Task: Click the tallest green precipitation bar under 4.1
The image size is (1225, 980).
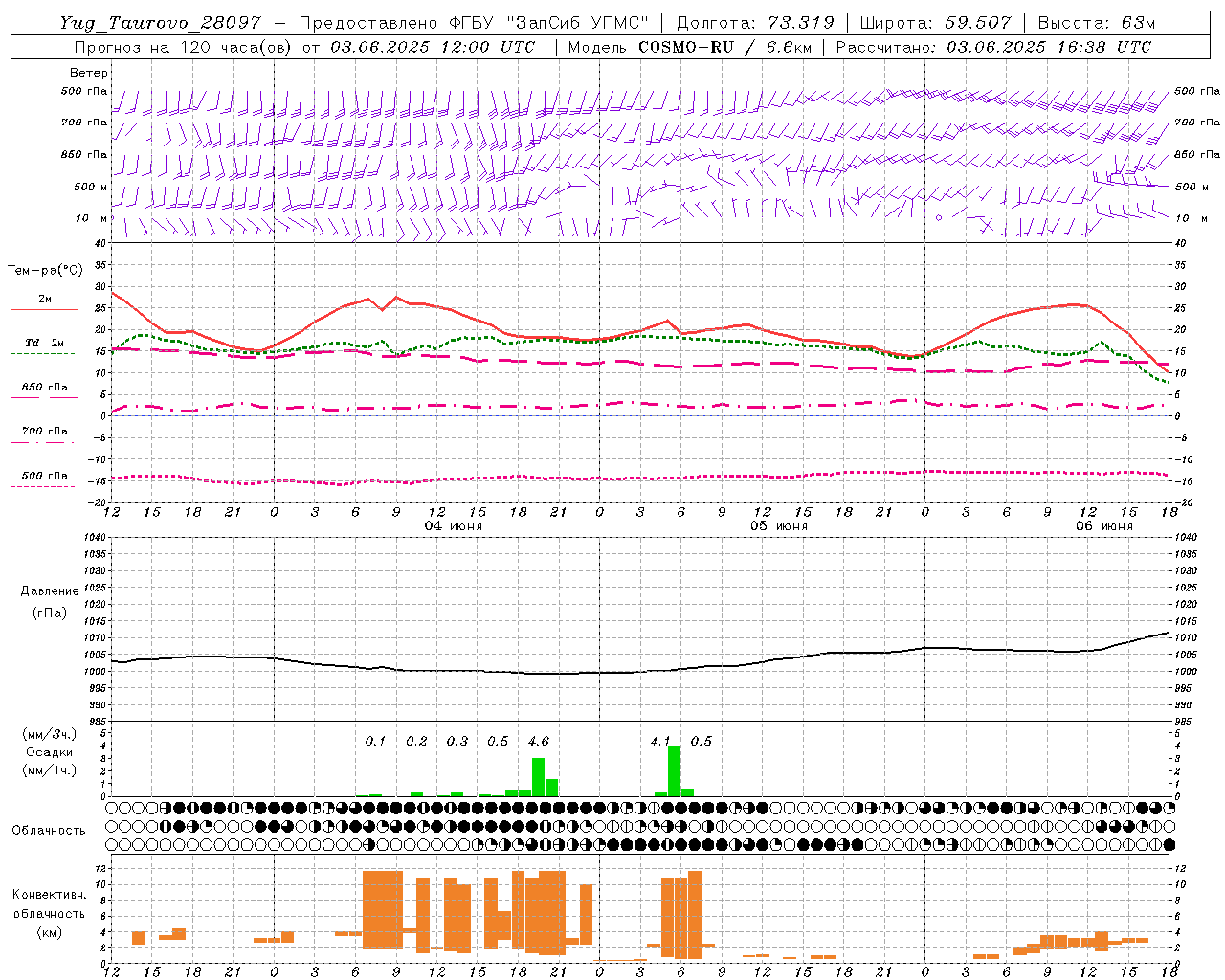Action: point(674,770)
